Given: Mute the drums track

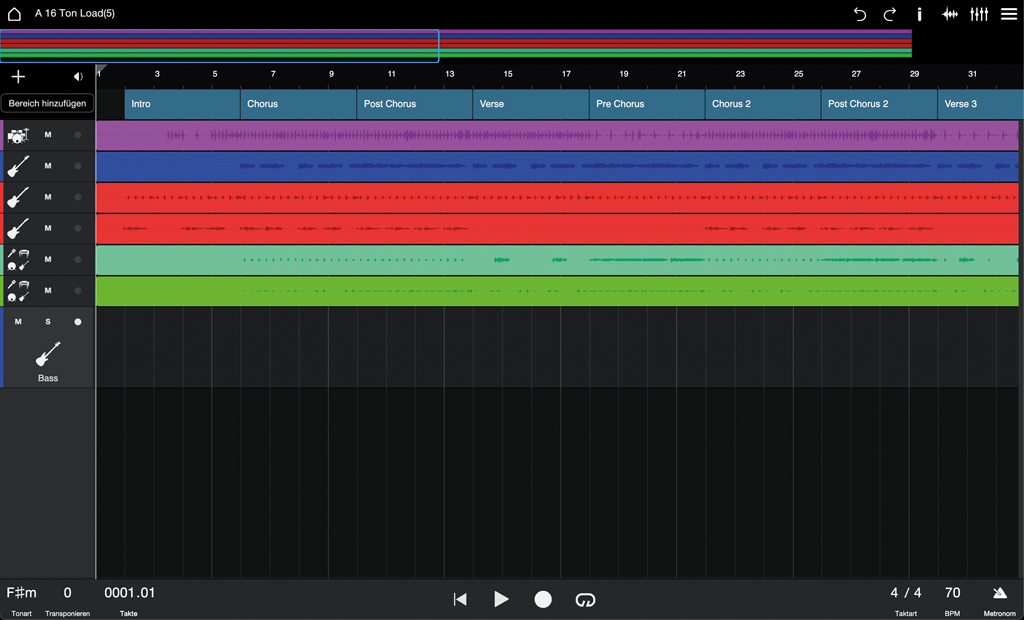Looking at the screenshot, I should 48,135.
